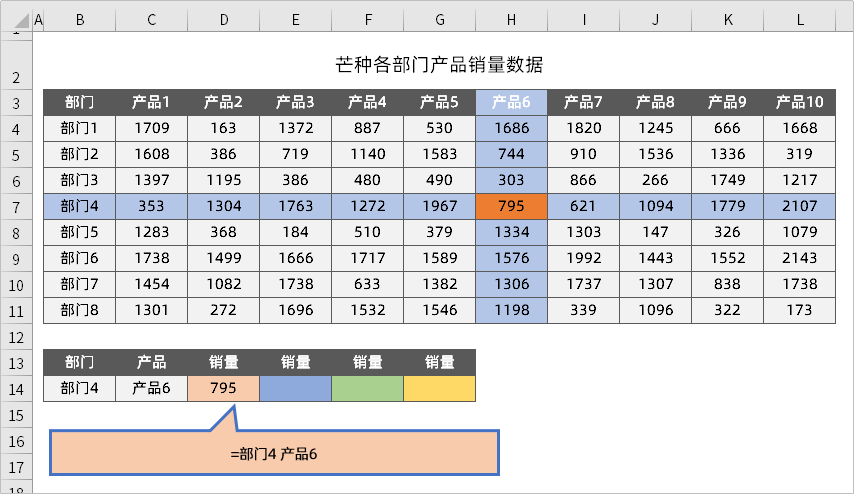
Task: Select the 部门8 cell in the table
Action: [79, 310]
